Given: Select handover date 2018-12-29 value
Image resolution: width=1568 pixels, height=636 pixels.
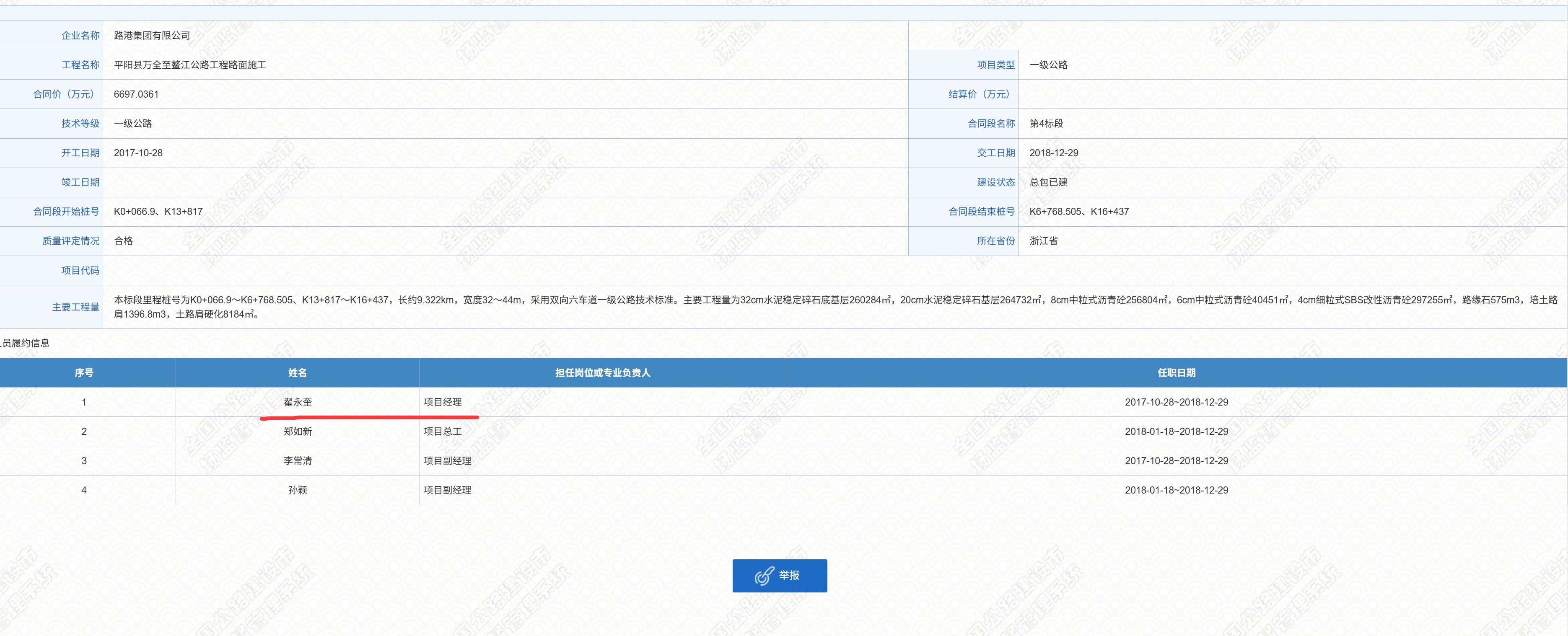Looking at the screenshot, I should click(1054, 153).
